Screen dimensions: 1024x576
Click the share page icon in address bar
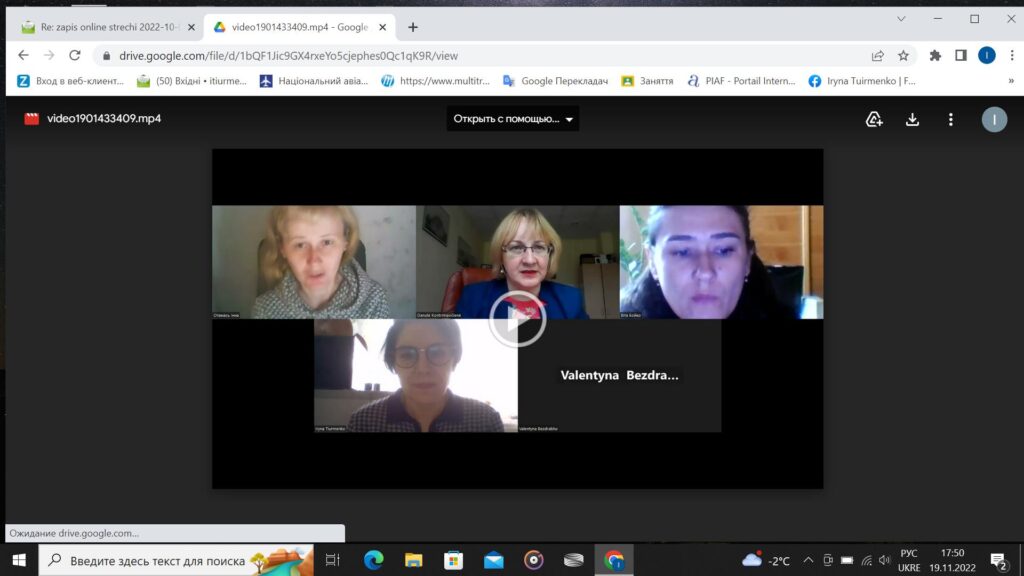tap(878, 56)
